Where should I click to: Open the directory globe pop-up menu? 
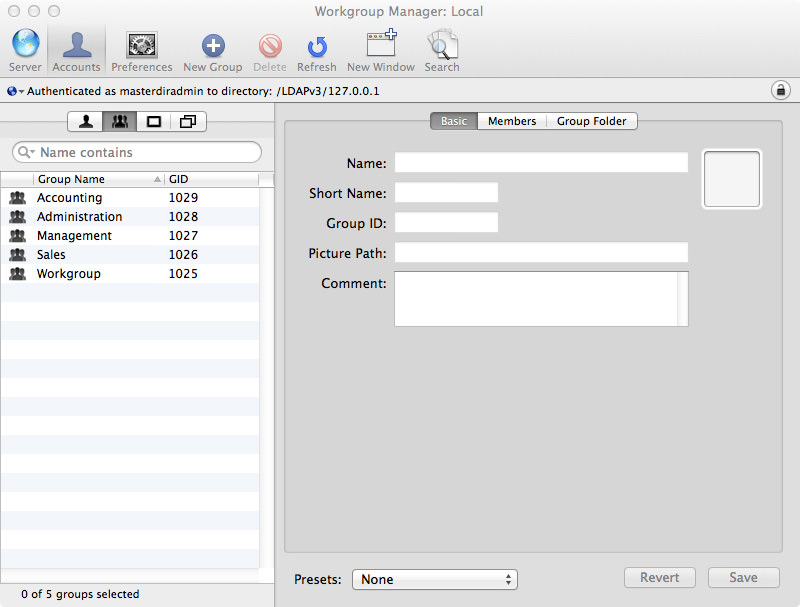tap(15, 91)
